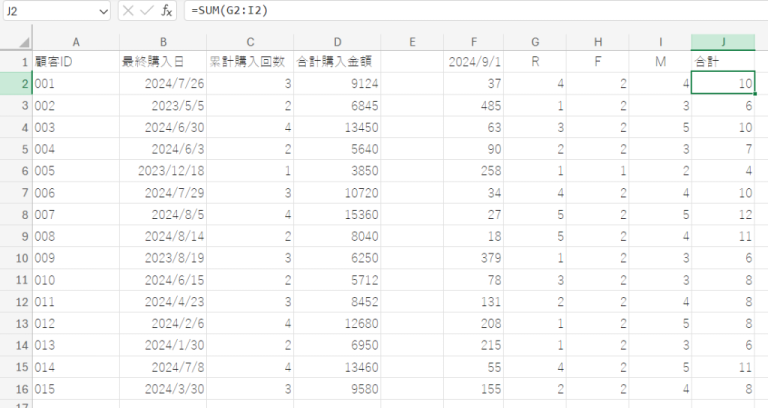Select column A header

click(76, 41)
